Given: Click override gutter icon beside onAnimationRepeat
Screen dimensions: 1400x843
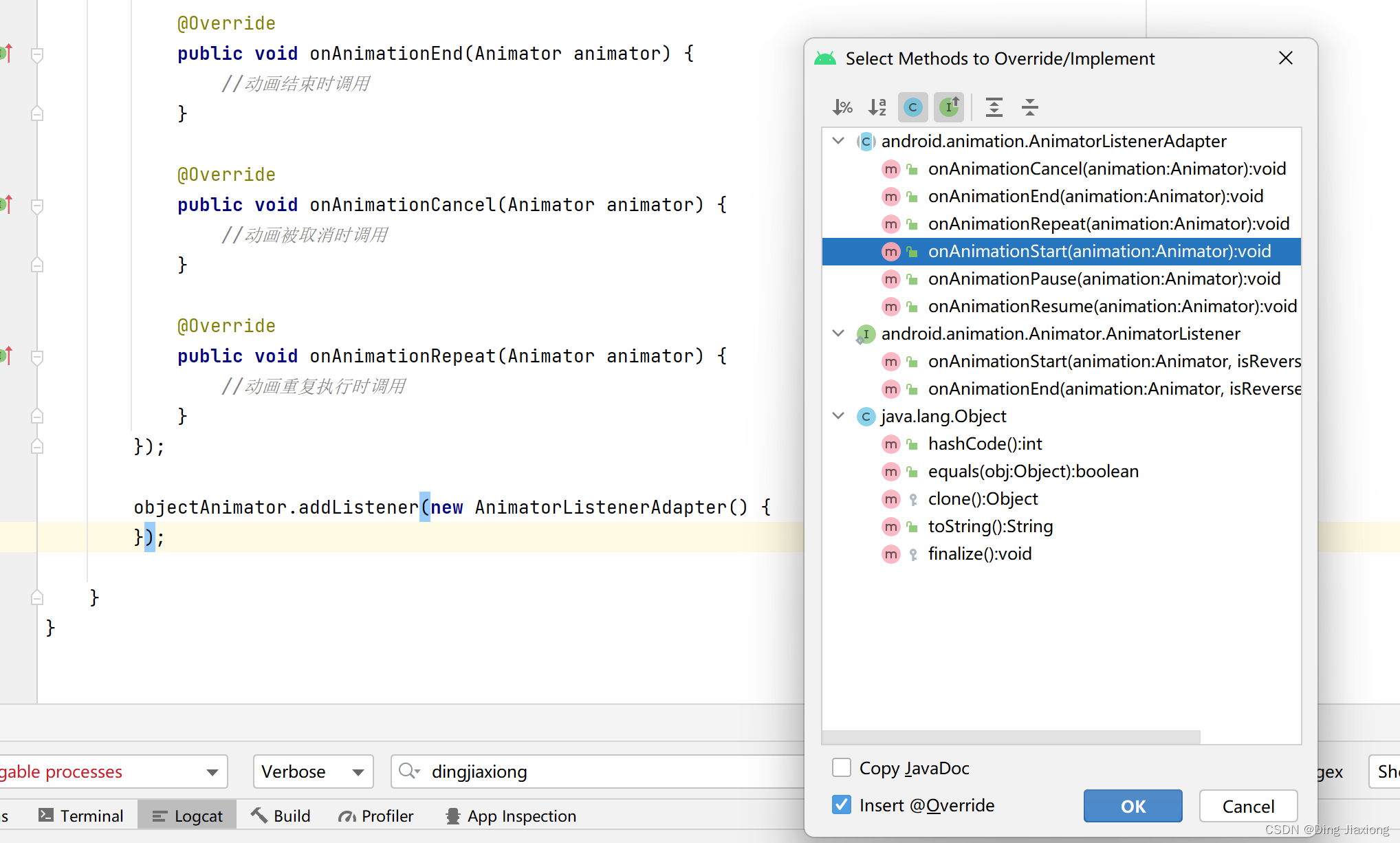Looking at the screenshot, I should 6,355.
